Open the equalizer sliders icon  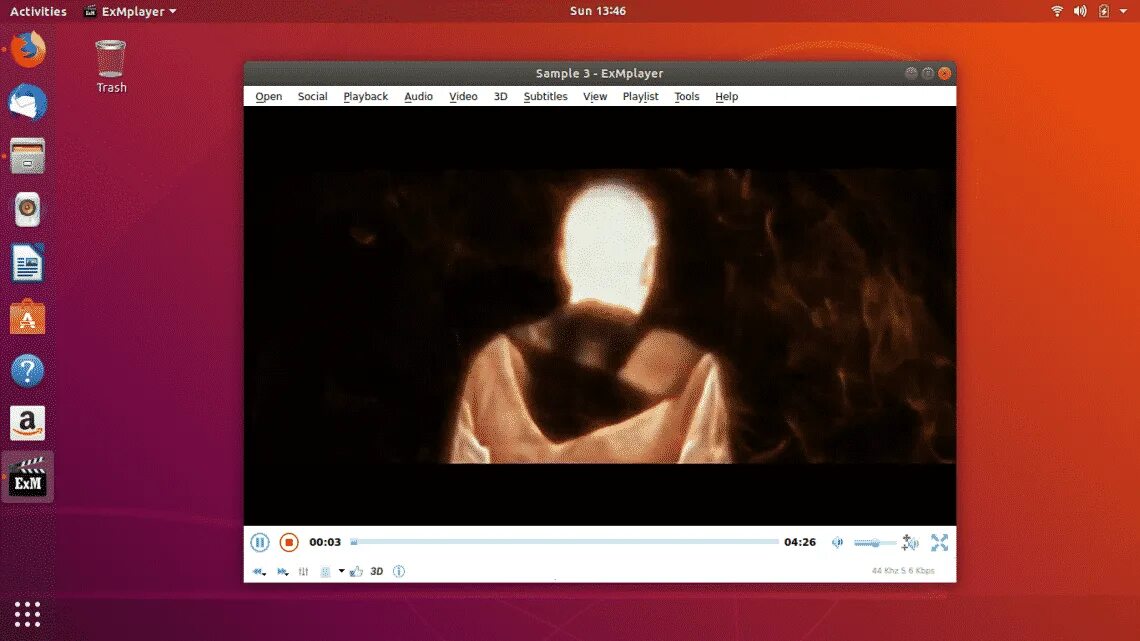click(x=303, y=572)
